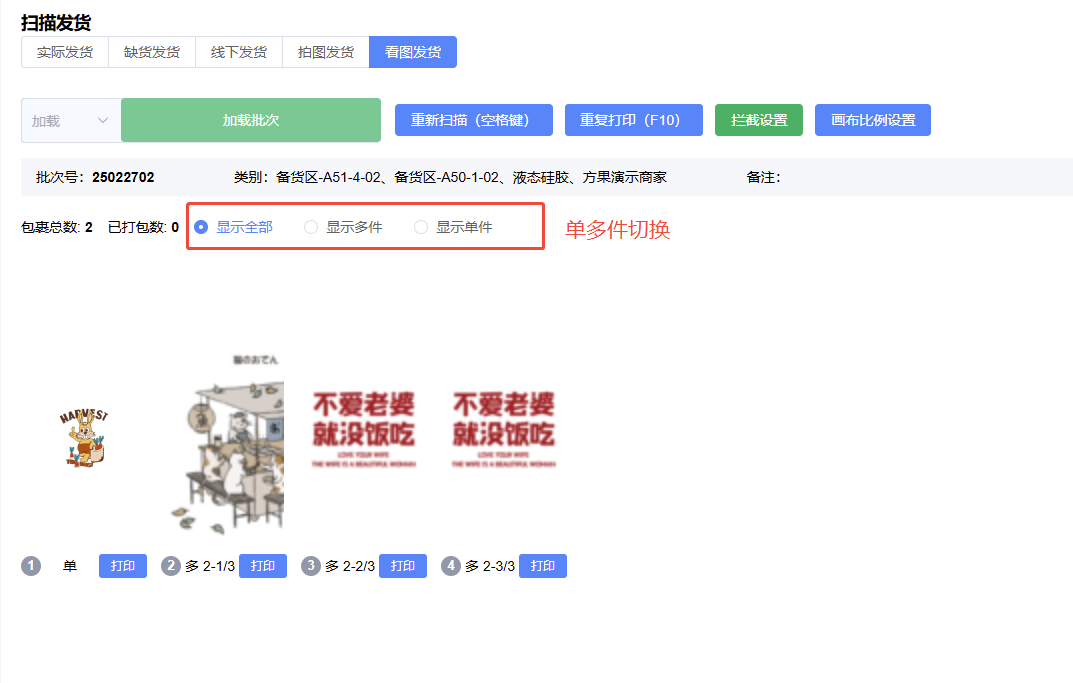Select the 显示多件 radio option
This screenshot has width=1073, height=683.
point(344,227)
